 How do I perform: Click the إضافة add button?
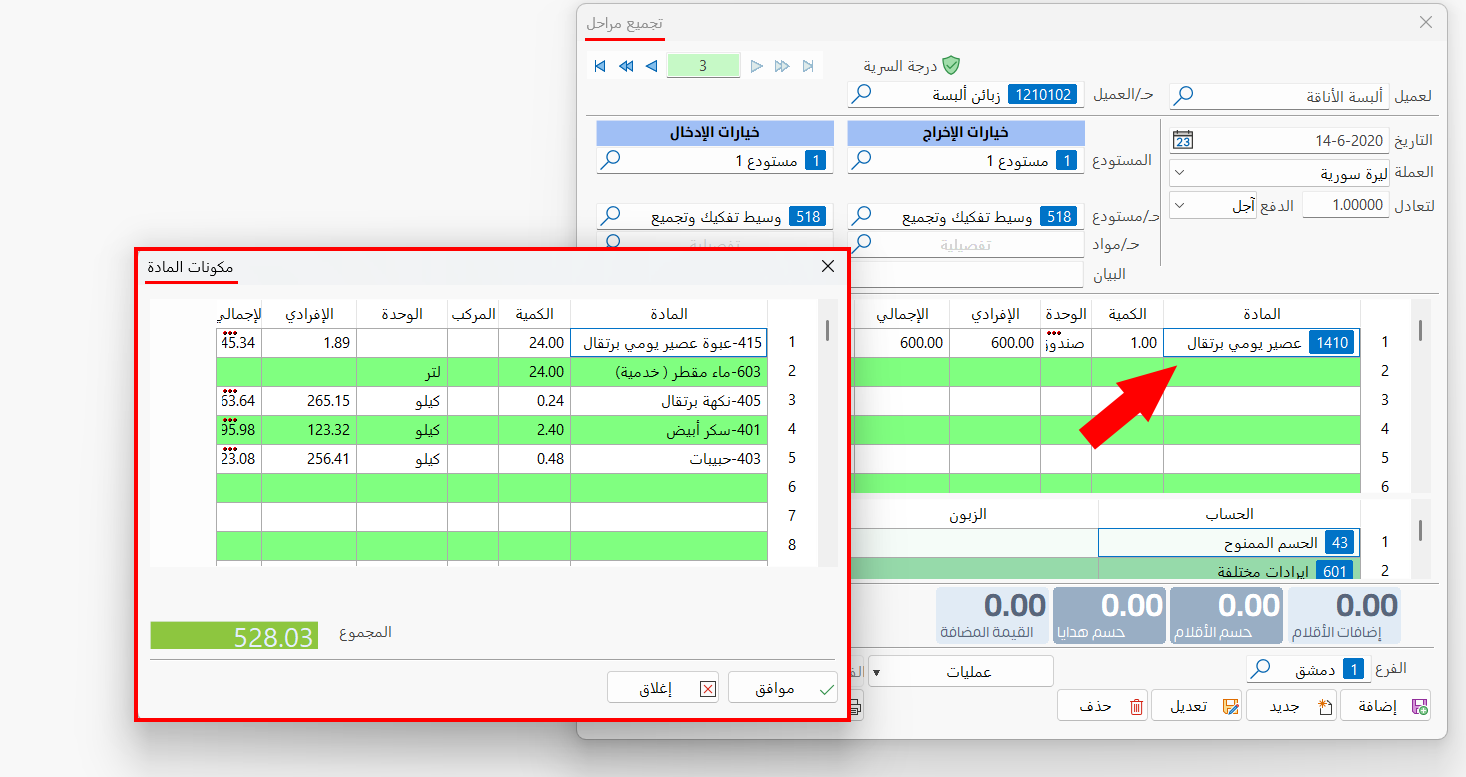tap(1385, 706)
